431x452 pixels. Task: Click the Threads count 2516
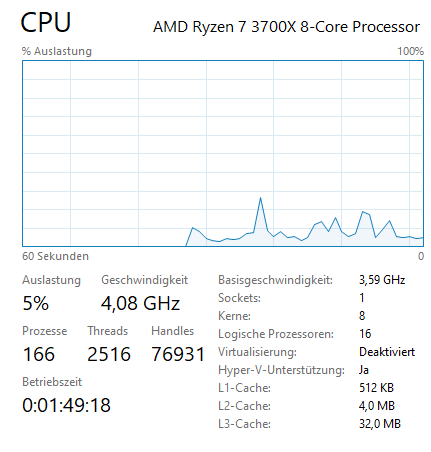109,354
